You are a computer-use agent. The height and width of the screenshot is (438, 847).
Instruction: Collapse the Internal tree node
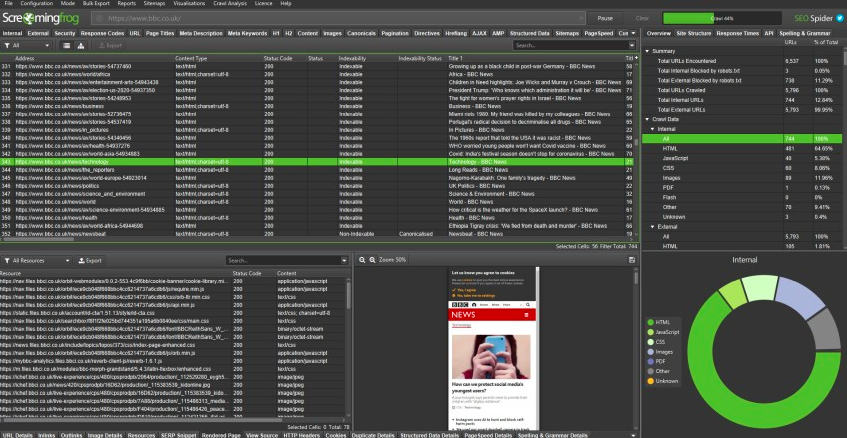(x=652, y=129)
